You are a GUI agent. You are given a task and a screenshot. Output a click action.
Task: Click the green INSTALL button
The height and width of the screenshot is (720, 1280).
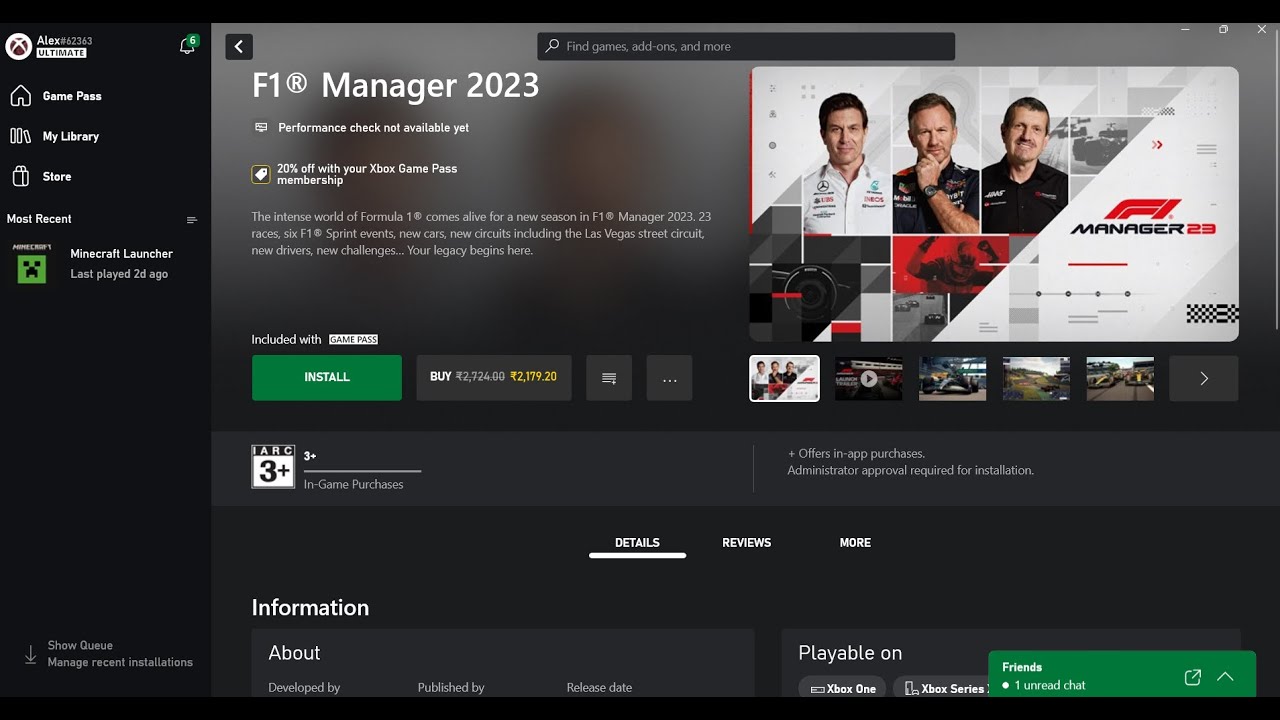pos(327,378)
